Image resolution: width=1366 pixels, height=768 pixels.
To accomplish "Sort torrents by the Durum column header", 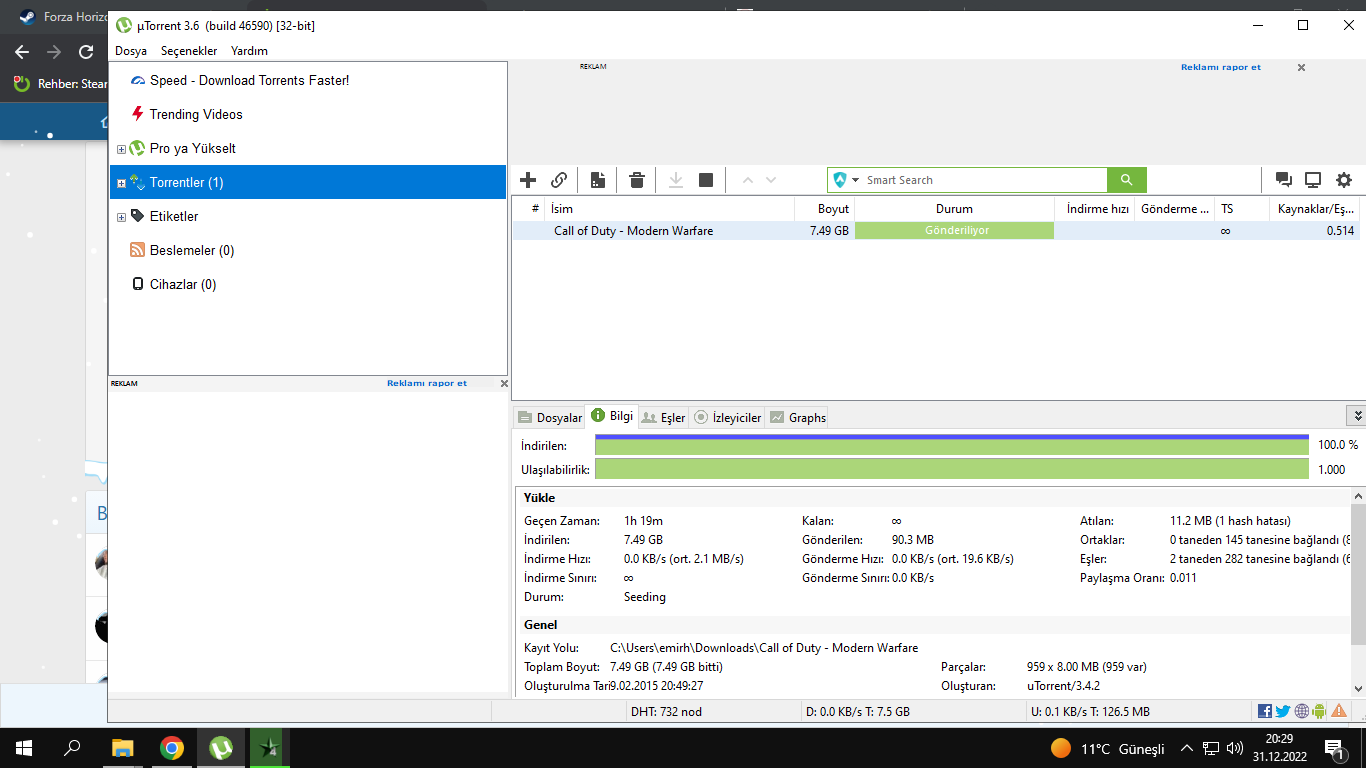I will coord(954,209).
